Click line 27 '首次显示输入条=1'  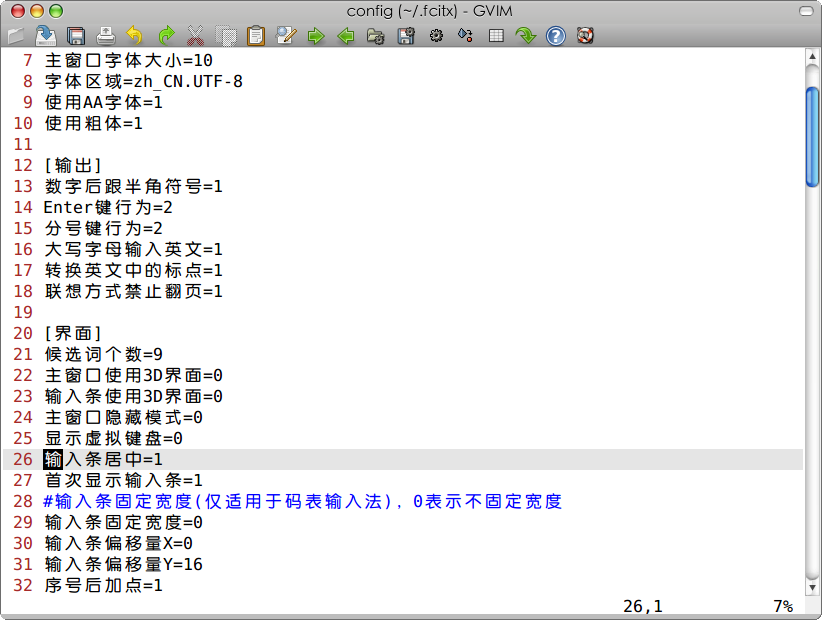point(123,480)
